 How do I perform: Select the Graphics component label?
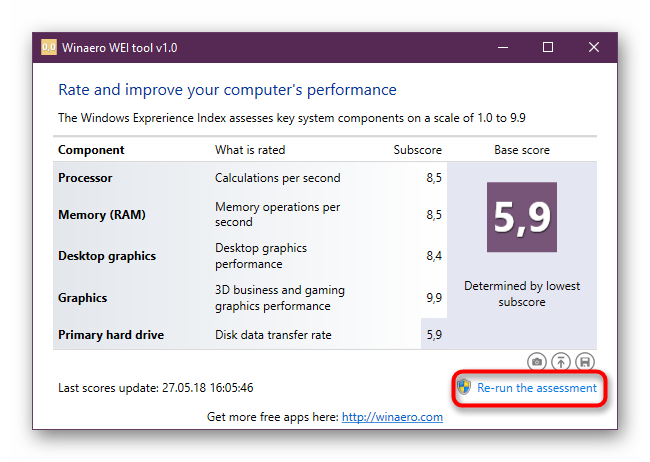click(82, 298)
